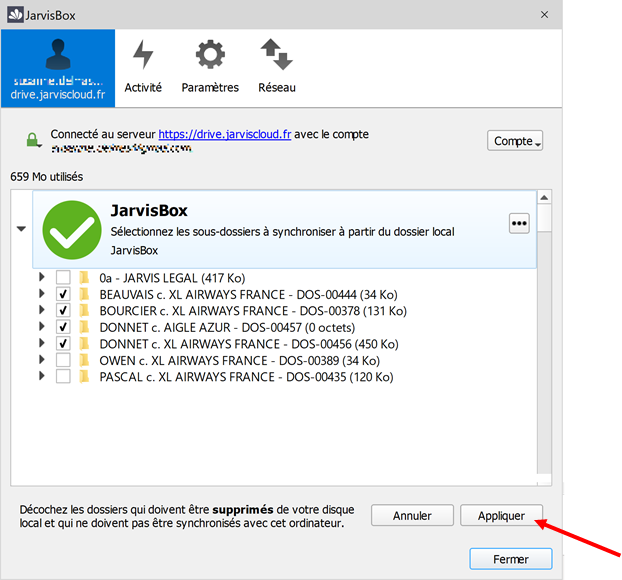Click folder icon of DONNET c. AIGLE AZUR

tap(84, 327)
